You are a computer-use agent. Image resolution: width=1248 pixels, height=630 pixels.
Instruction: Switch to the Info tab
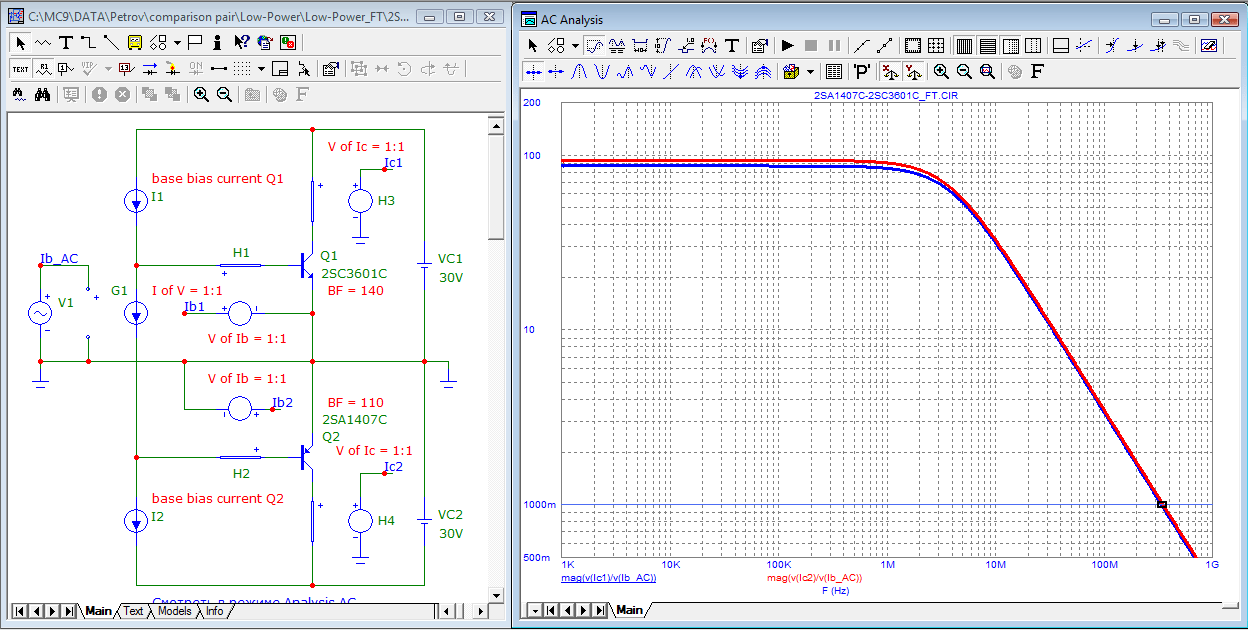point(214,611)
